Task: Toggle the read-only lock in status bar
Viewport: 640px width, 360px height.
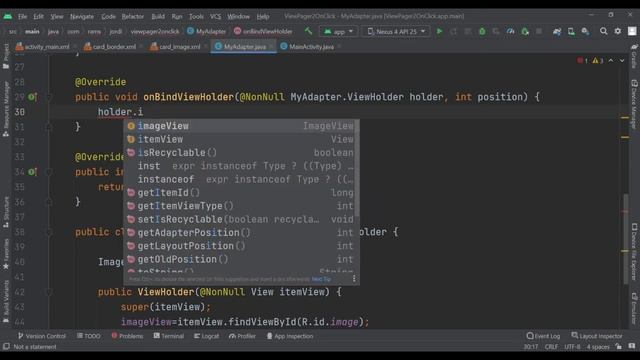Action: tap(619, 347)
